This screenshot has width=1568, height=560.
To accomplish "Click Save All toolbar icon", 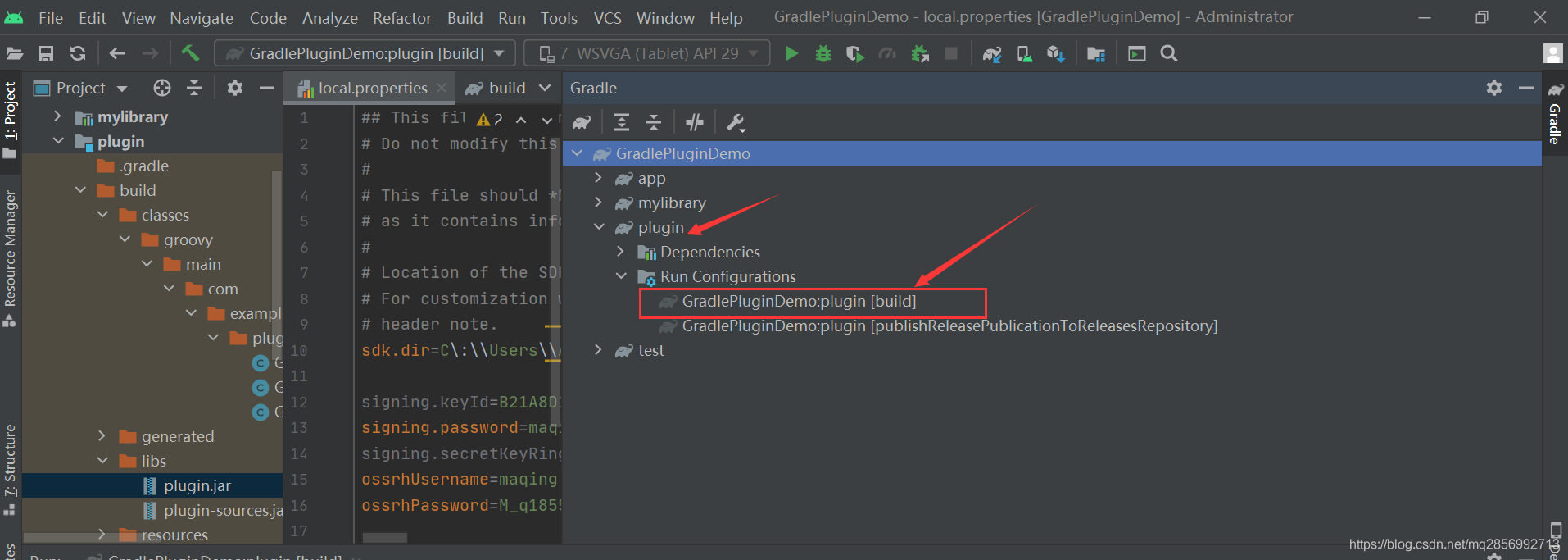I will click(46, 54).
